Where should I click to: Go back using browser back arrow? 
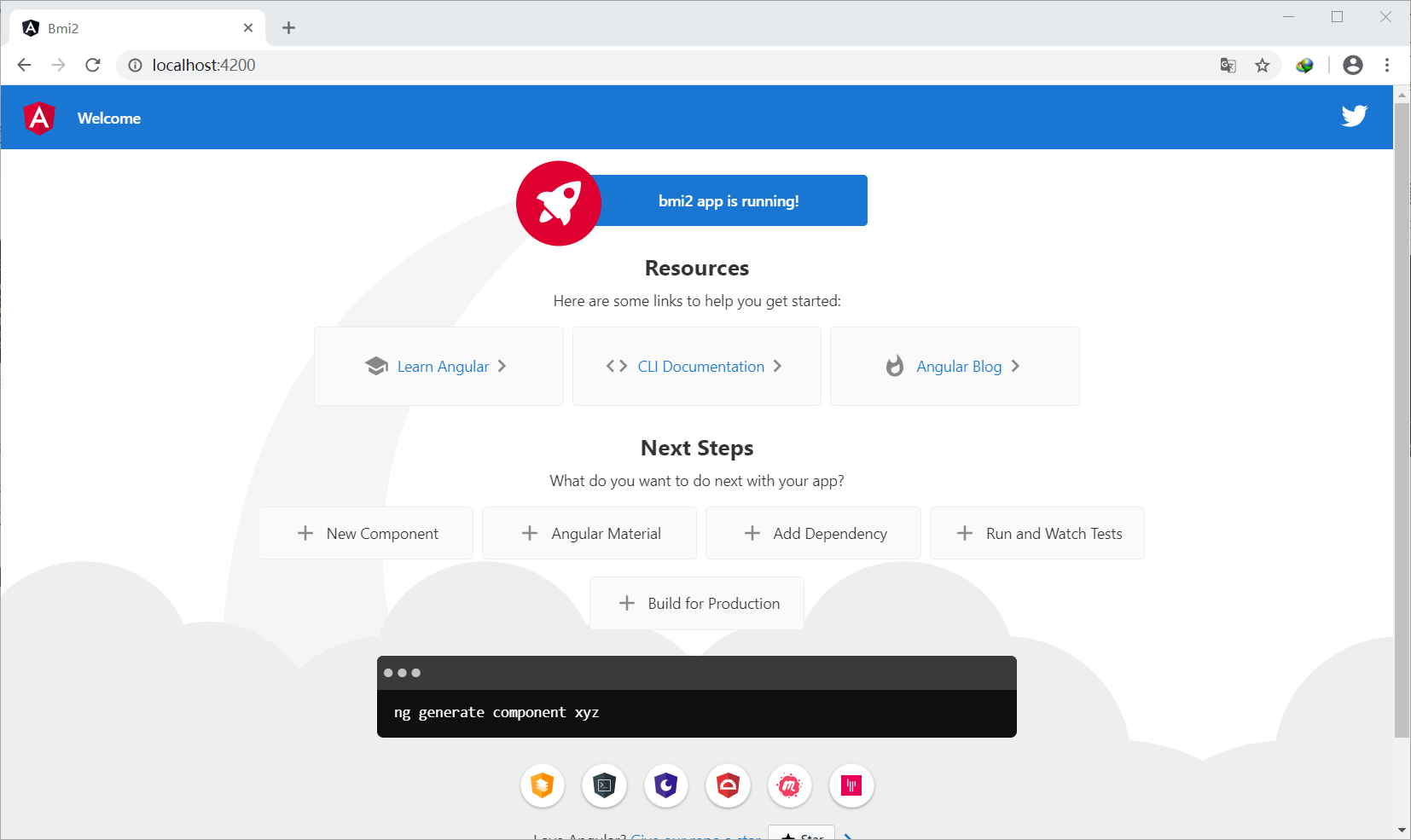pyautogui.click(x=24, y=65)
